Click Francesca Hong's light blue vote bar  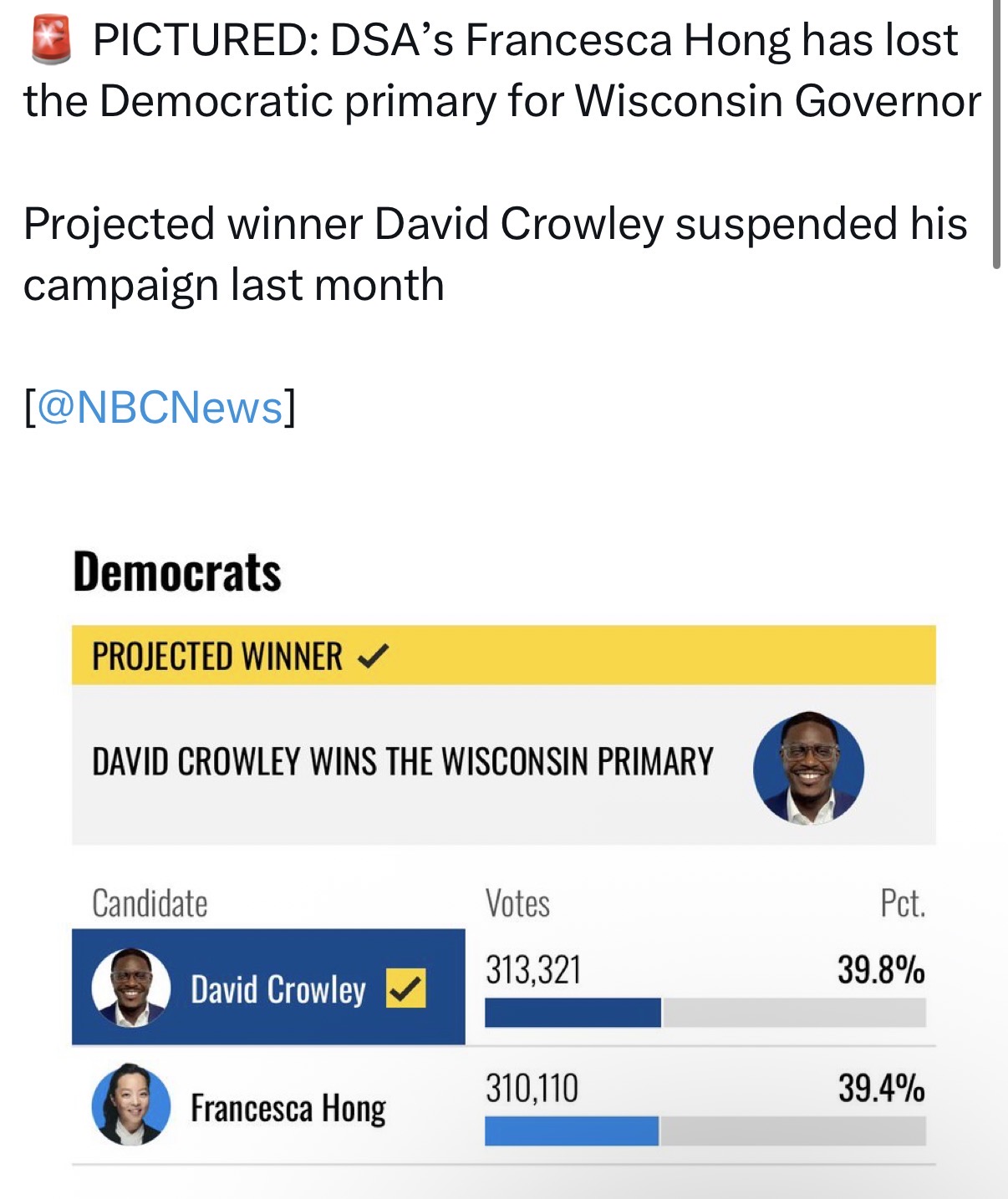572,1131
